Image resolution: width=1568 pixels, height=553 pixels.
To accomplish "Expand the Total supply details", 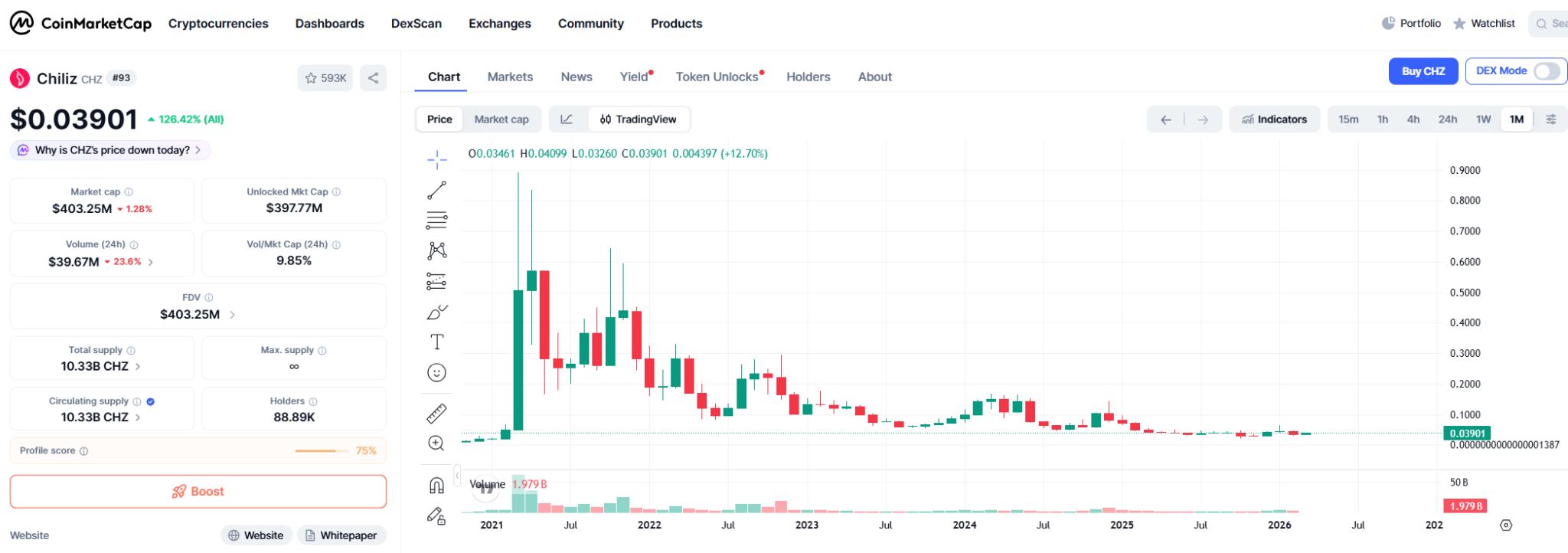I will coord(137,366).
